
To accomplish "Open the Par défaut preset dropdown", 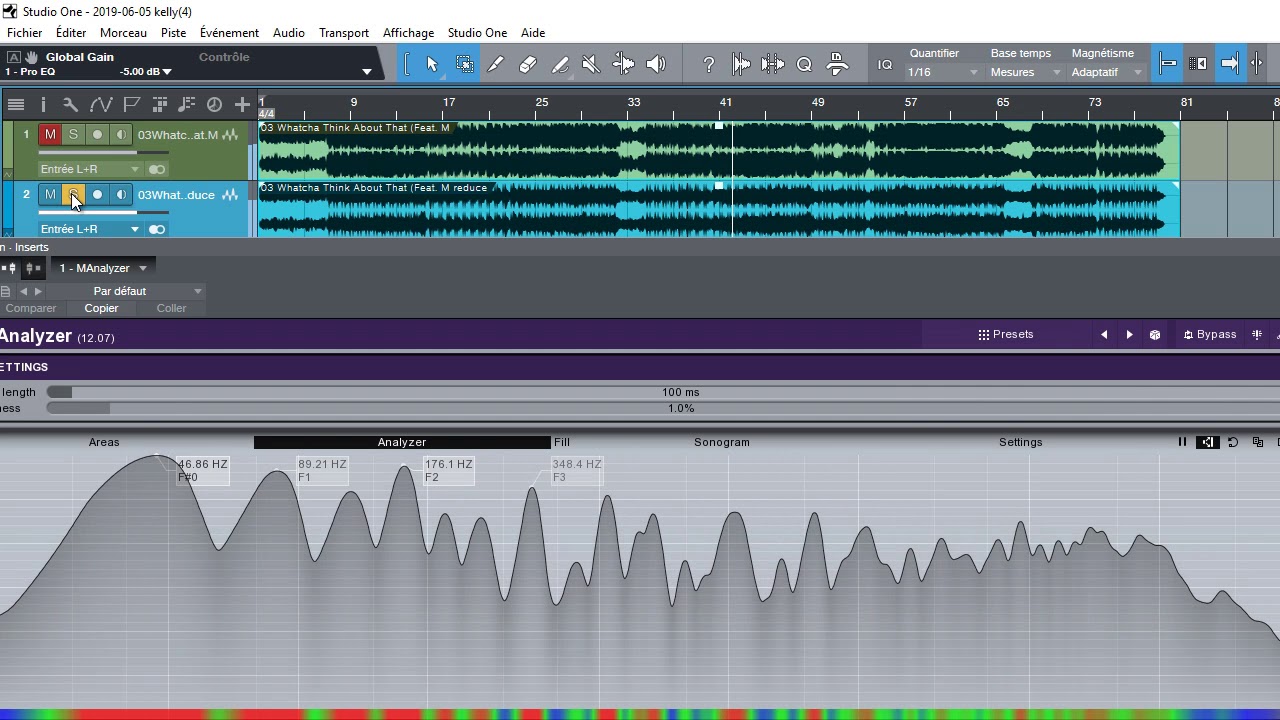I will coord(120,291).
